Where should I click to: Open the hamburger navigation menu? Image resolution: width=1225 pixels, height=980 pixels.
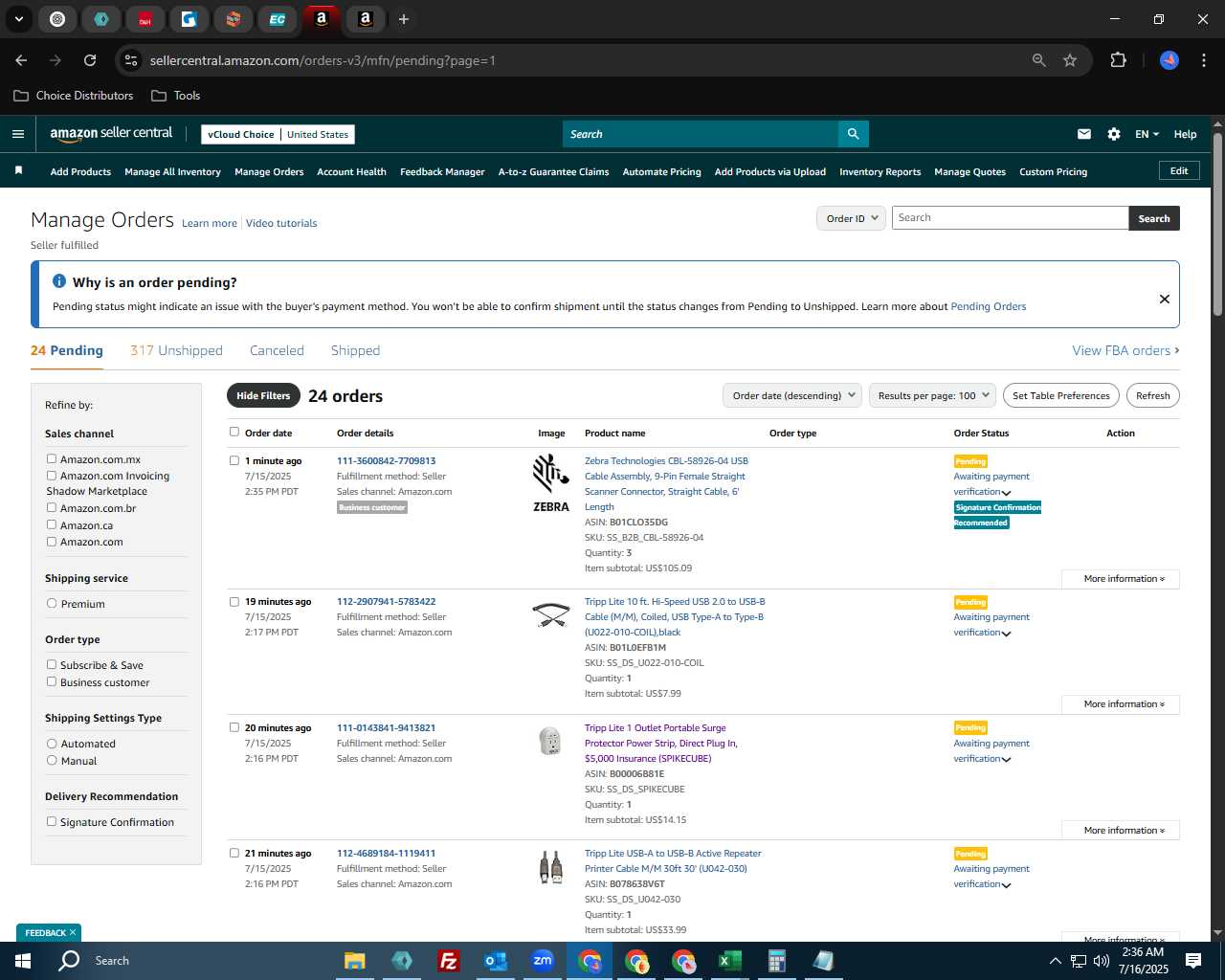(18, 134)
